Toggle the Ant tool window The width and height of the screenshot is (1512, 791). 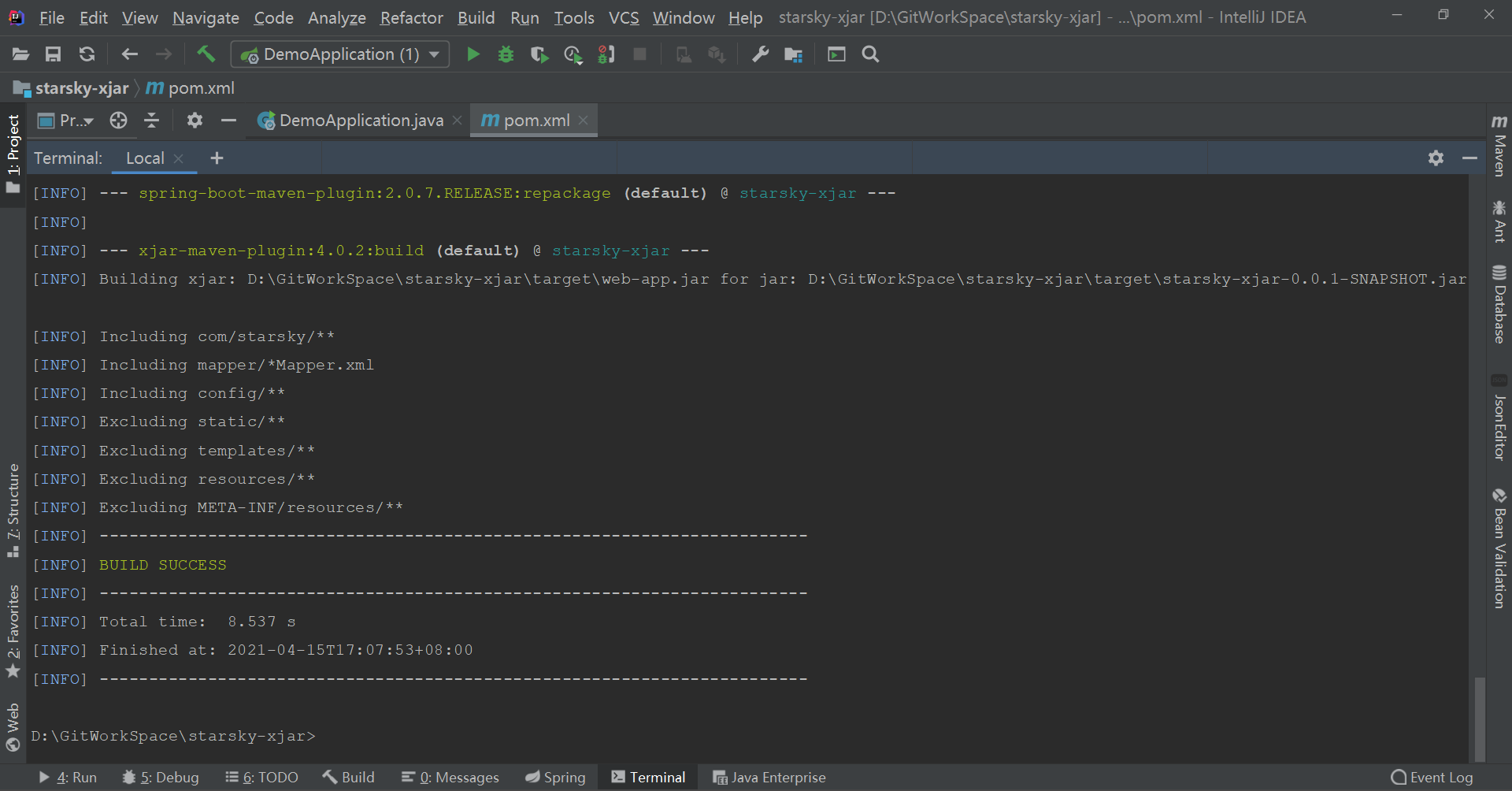tap(1499, 221)
